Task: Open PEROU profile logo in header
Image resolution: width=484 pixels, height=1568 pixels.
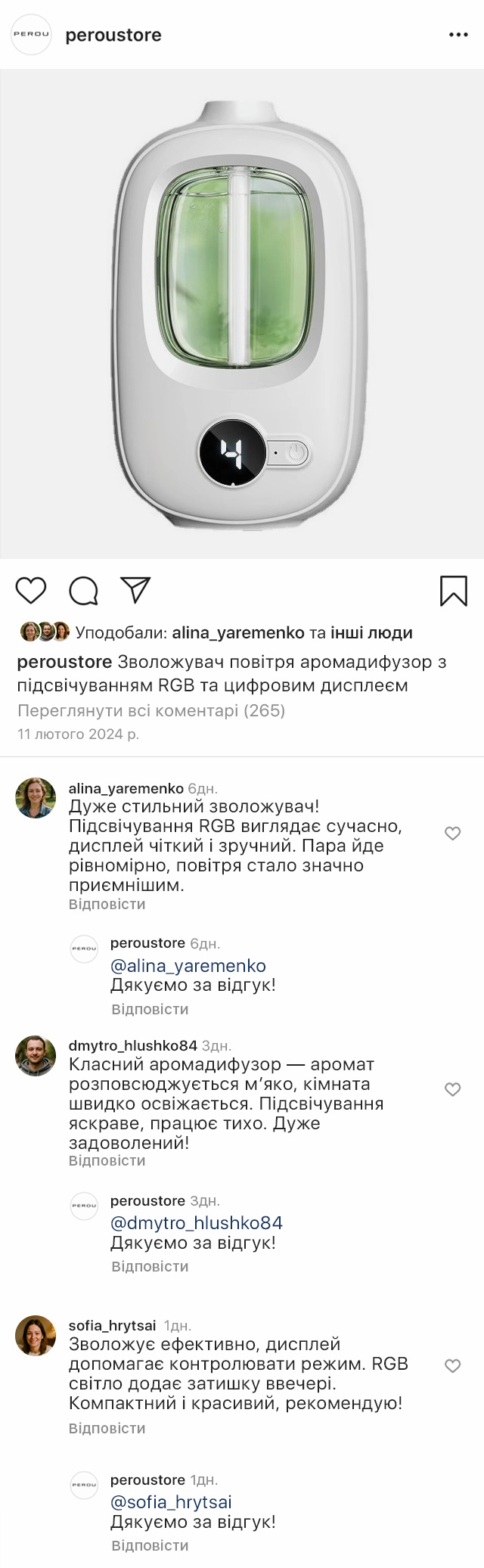Action: point(31,35)
